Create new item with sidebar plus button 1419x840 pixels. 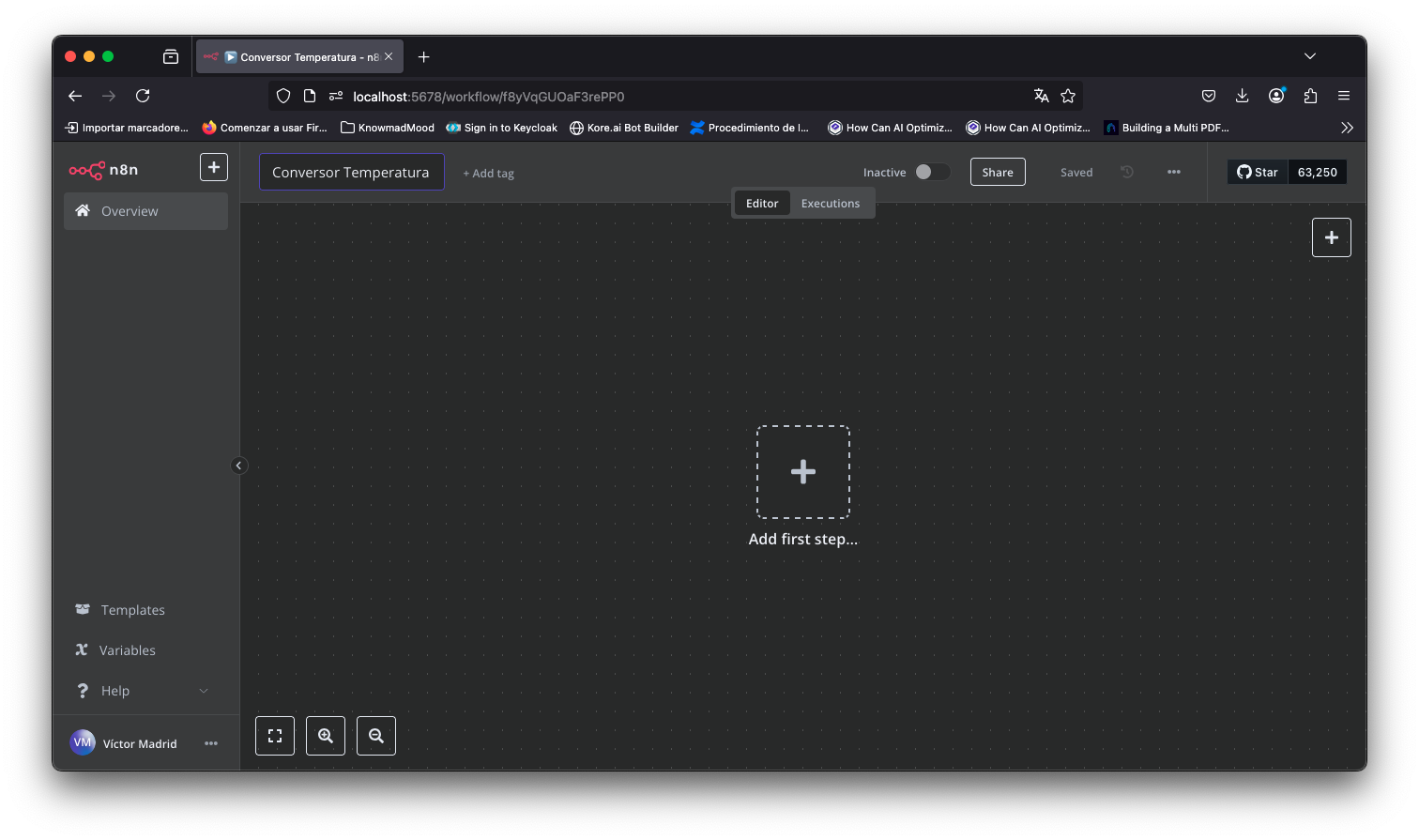[214, 167]
